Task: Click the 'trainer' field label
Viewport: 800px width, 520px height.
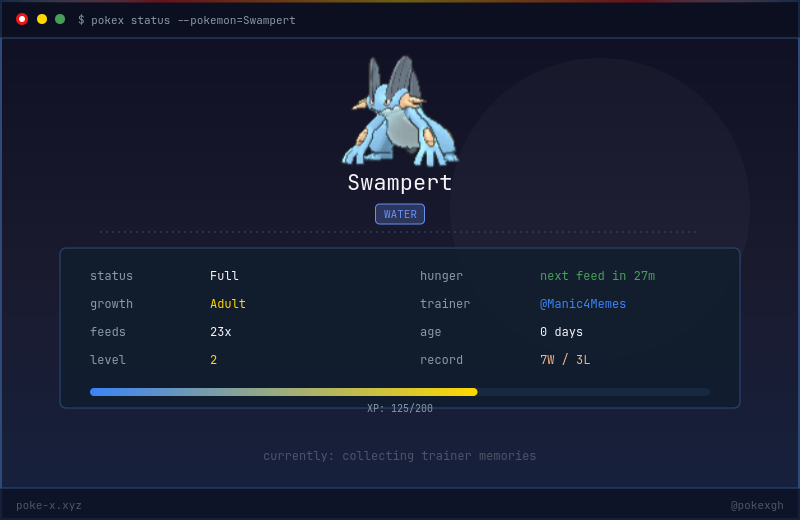Action: [x=445, y=304]
